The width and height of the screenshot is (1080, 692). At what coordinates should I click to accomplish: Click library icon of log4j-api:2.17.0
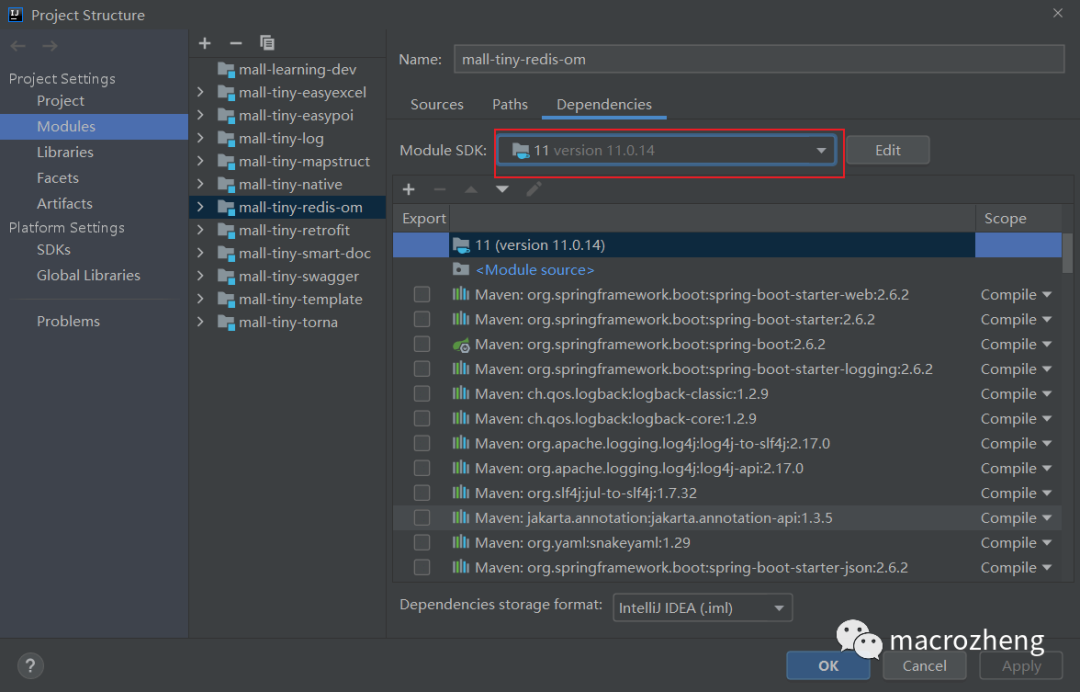(461, 468)
